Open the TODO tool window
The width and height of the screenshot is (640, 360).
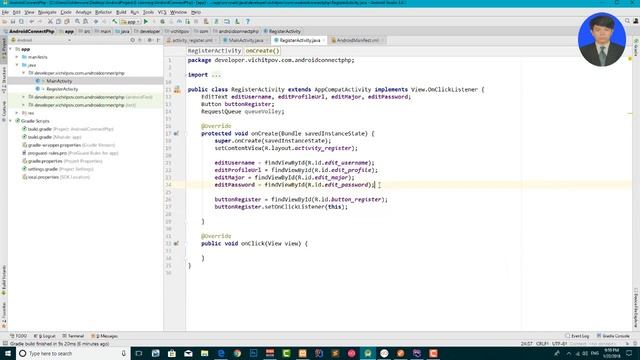[x=18, y=336]
